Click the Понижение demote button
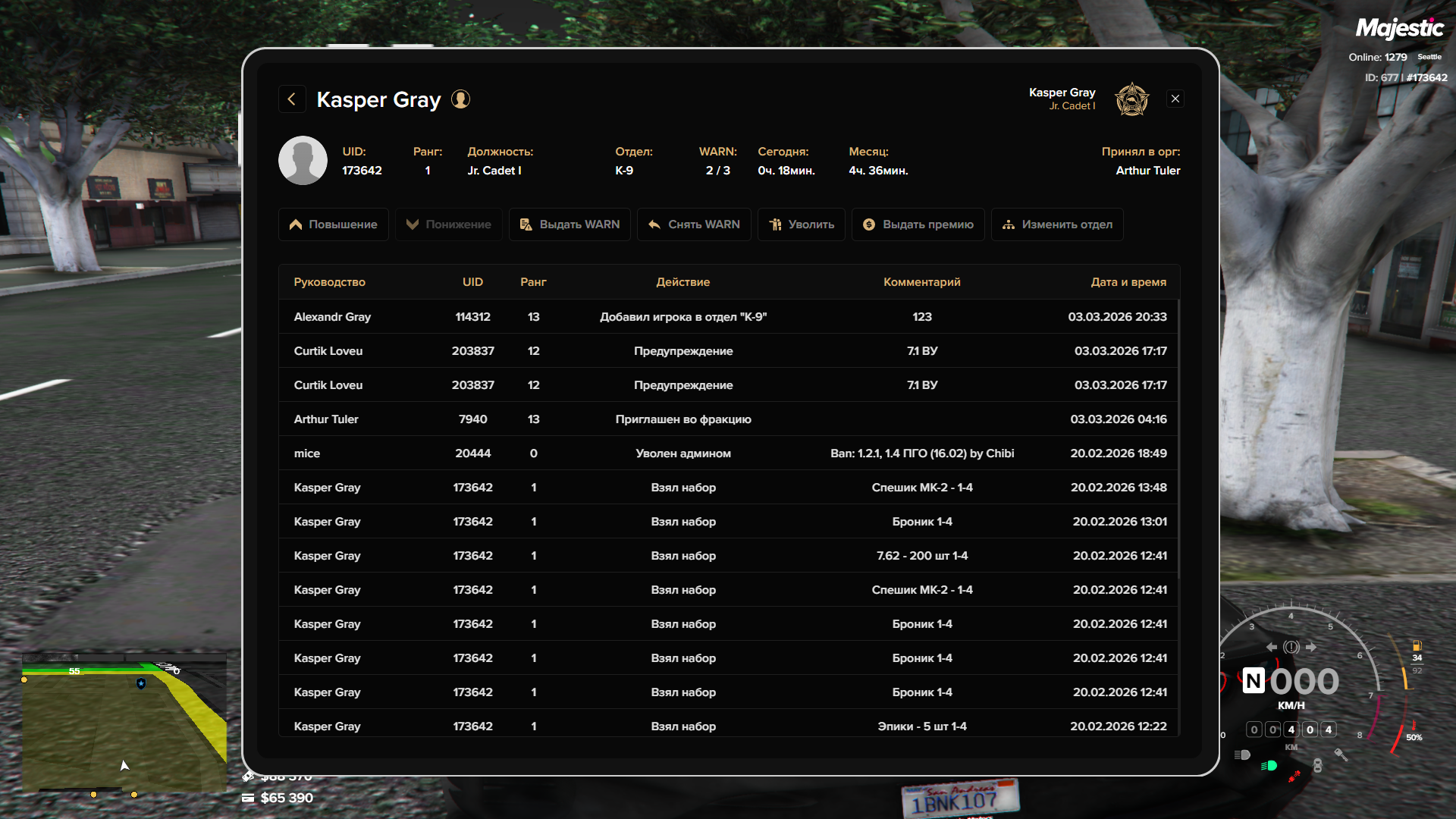This screenshot has height=819, width=1456. pyautogui.click(x=448, y=224)
